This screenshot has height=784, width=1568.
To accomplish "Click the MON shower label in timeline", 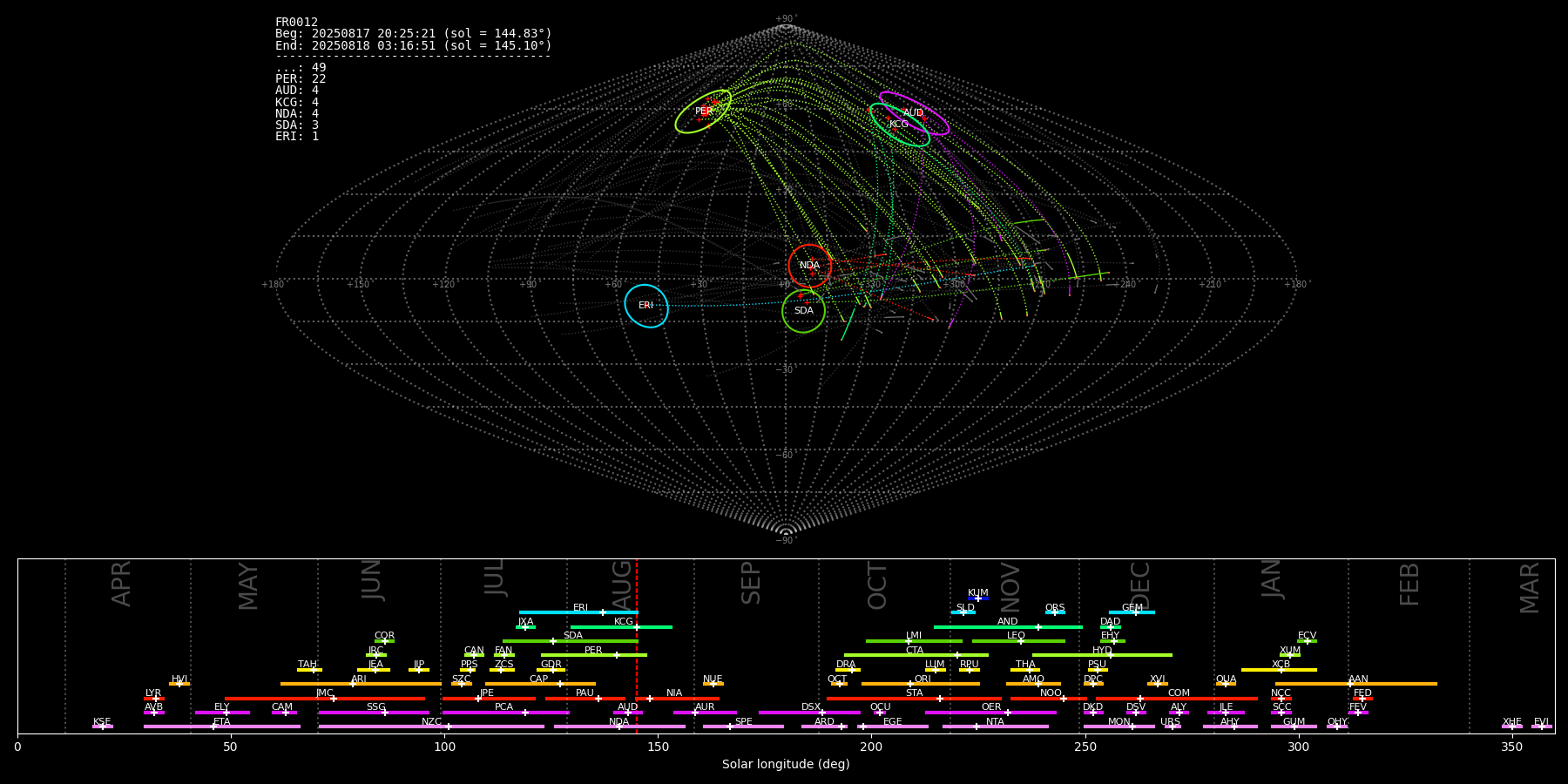I will [1119, 722].
